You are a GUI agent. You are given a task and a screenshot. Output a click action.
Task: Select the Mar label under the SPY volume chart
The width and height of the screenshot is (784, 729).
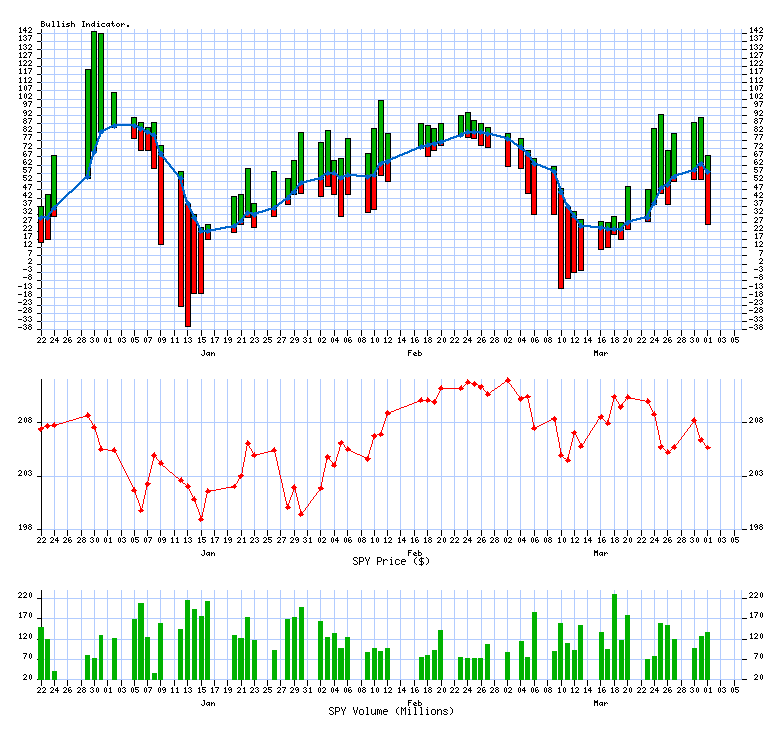pyautogui.click(x=600, y=702)
